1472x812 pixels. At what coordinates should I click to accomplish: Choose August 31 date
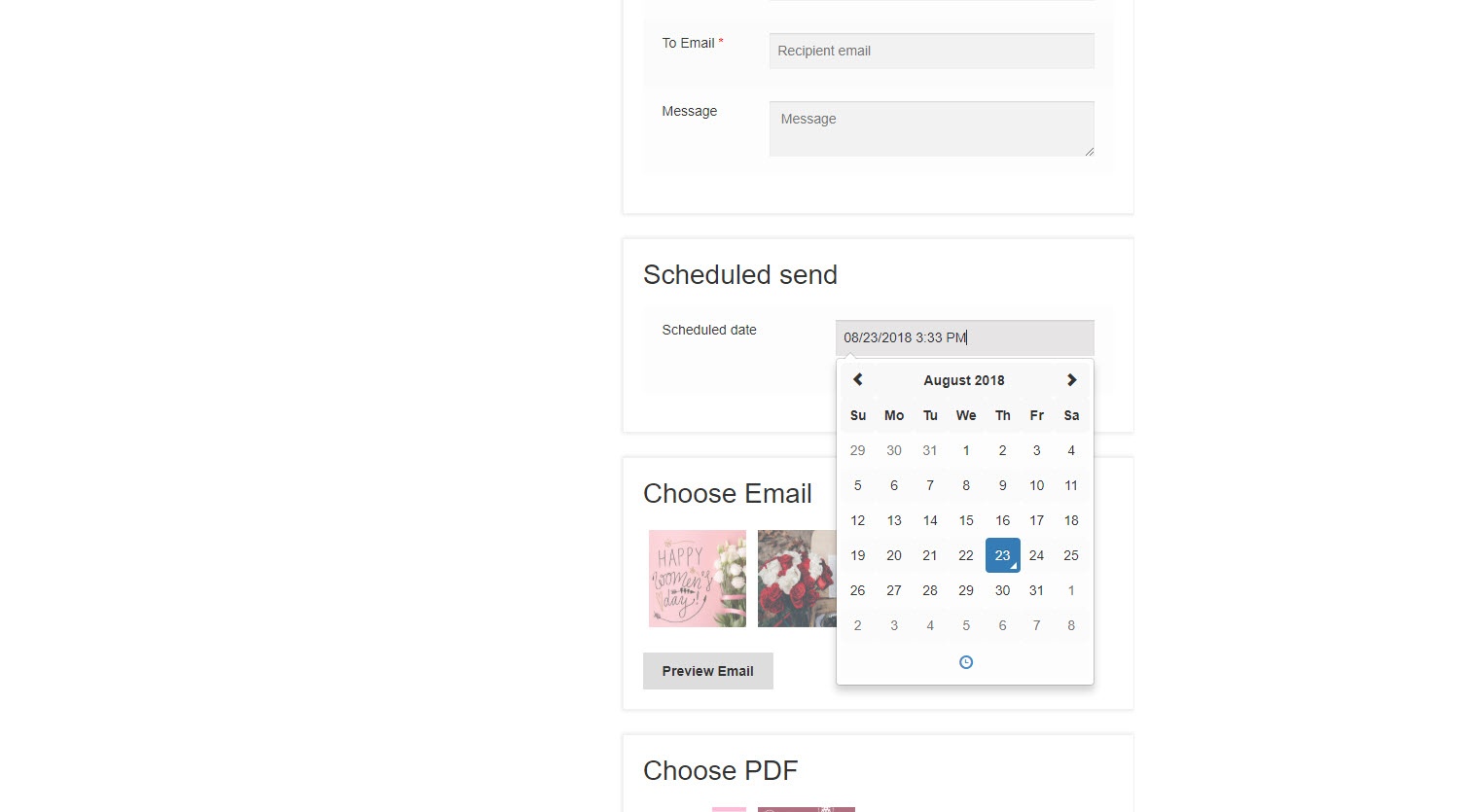click(x=1037, y=590)
